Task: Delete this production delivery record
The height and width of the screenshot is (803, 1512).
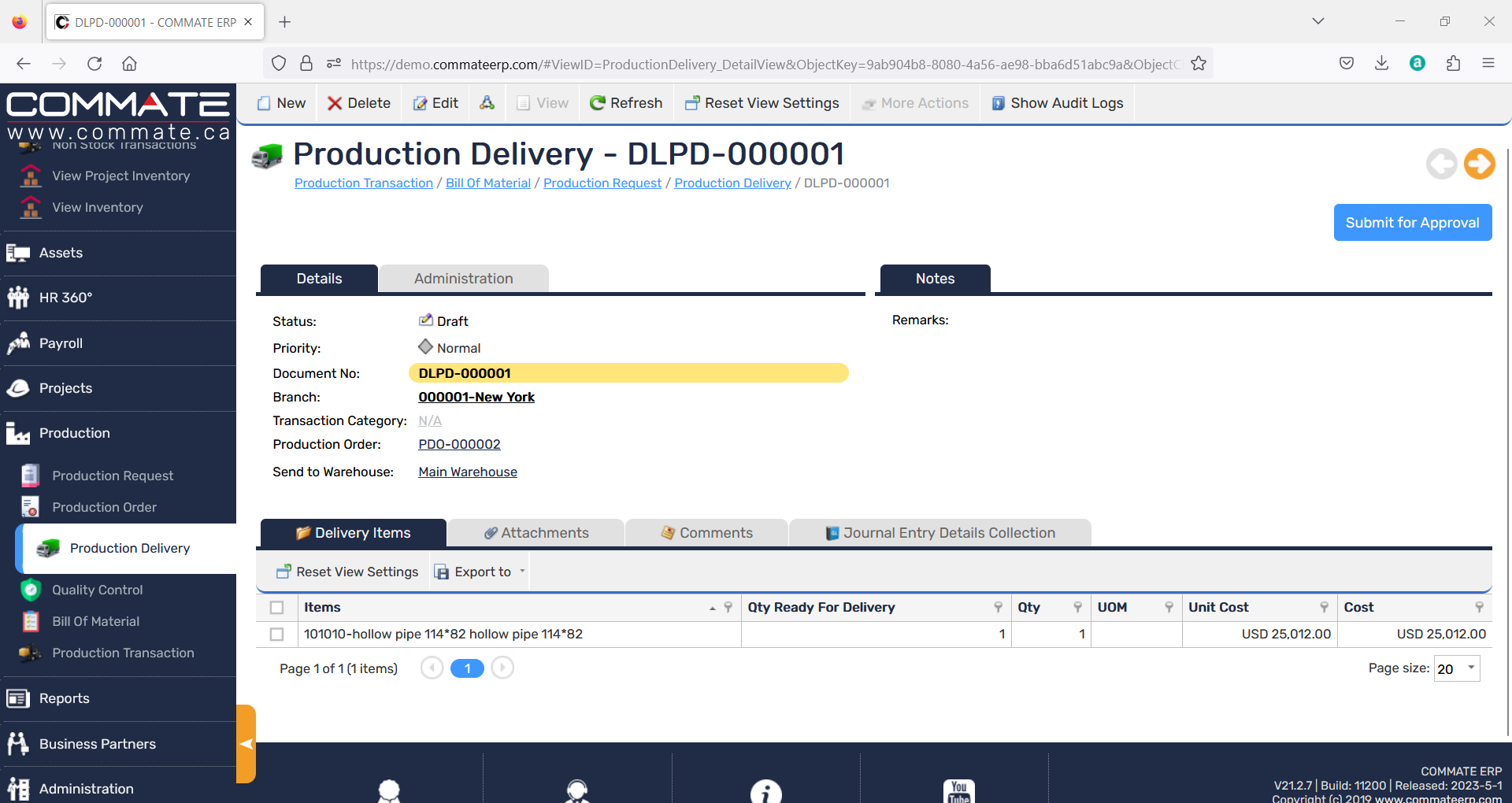Action: pos(358,103)
